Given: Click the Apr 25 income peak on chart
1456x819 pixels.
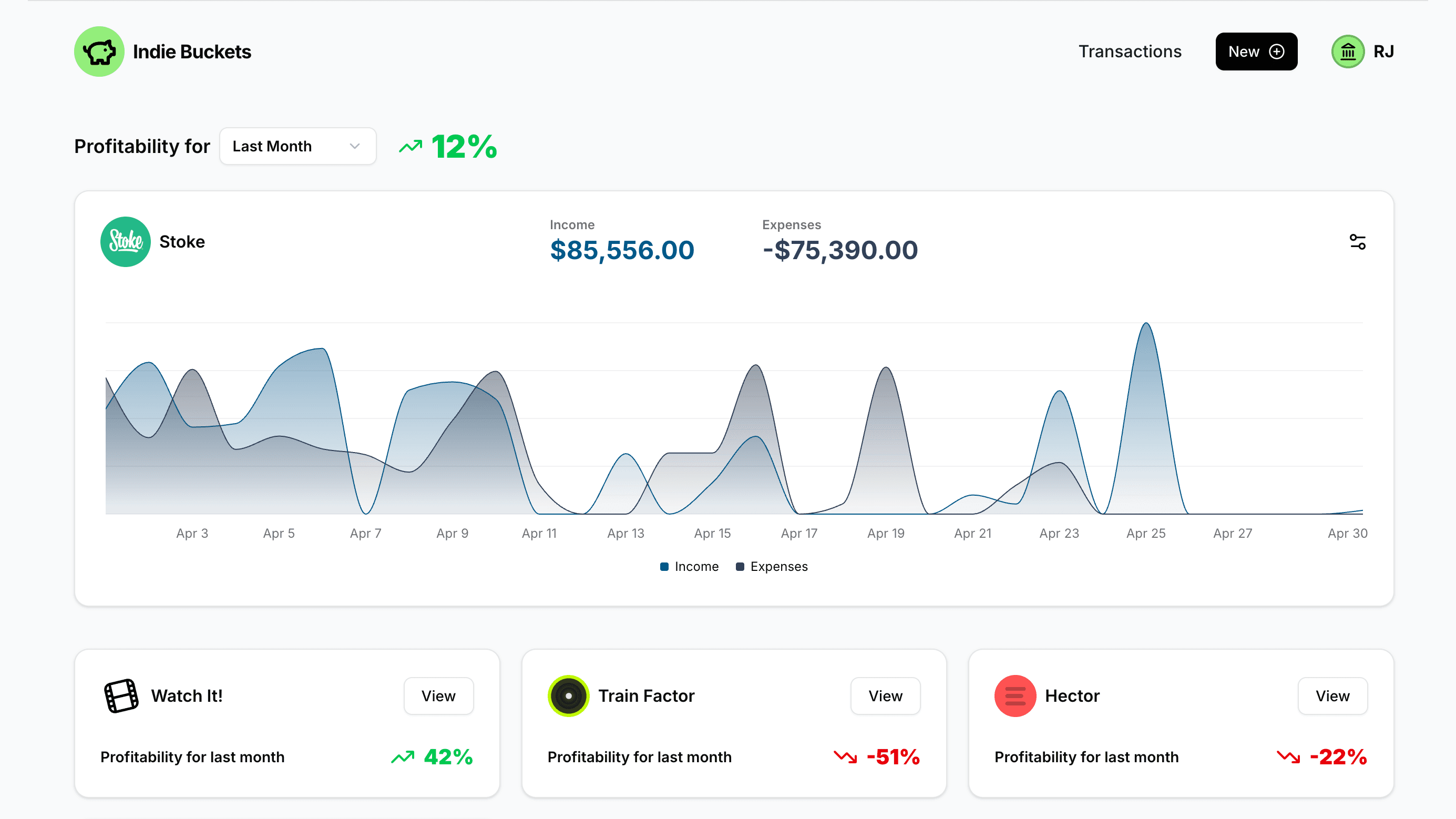Looking at the screenshot, I should pos(1146,324).
